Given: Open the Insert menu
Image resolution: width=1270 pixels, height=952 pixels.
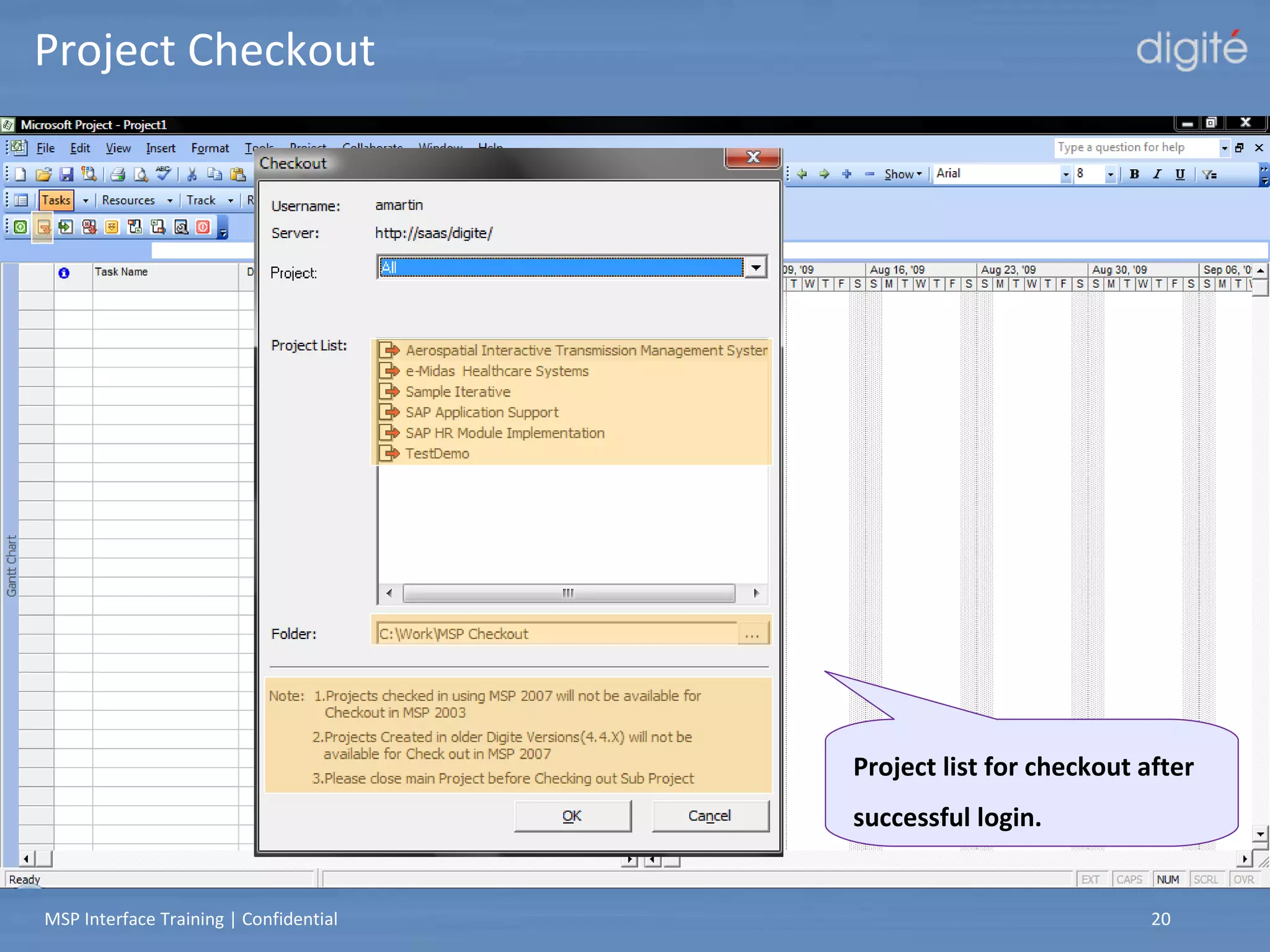Looking at the screenshot, I should 161,148.
